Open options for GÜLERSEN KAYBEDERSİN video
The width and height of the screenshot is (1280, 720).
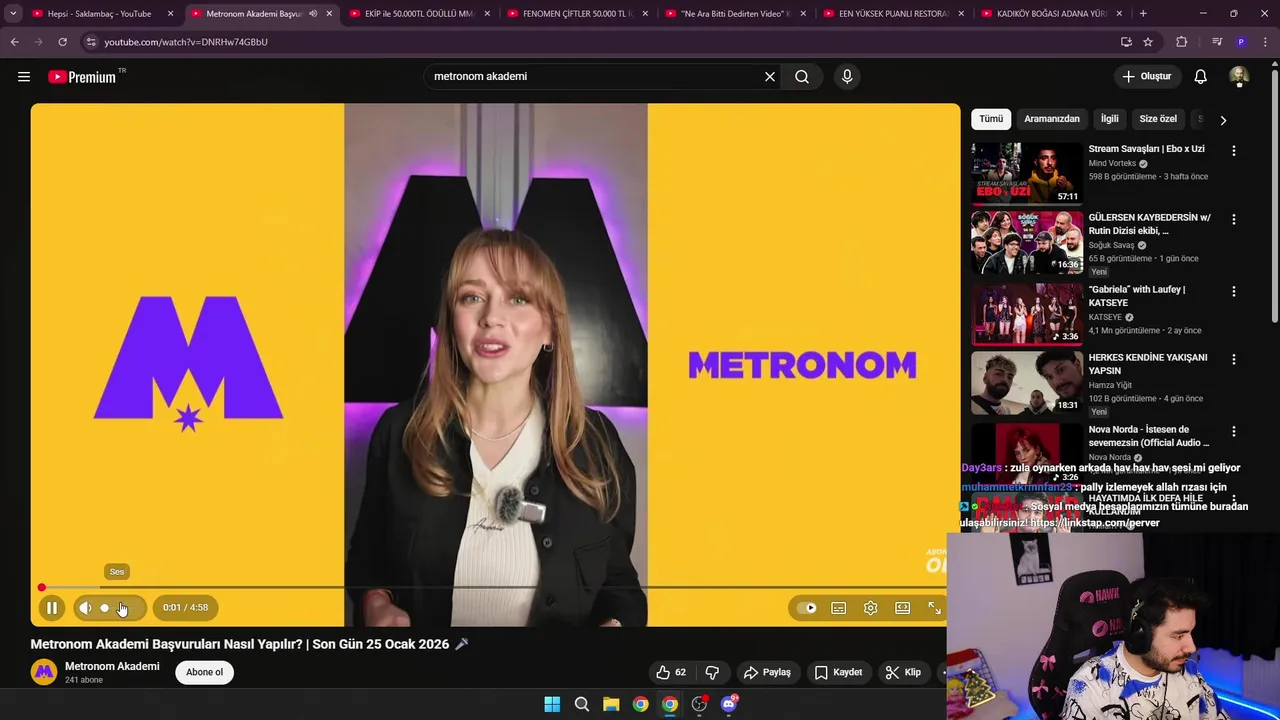(x=1234, y=219)
